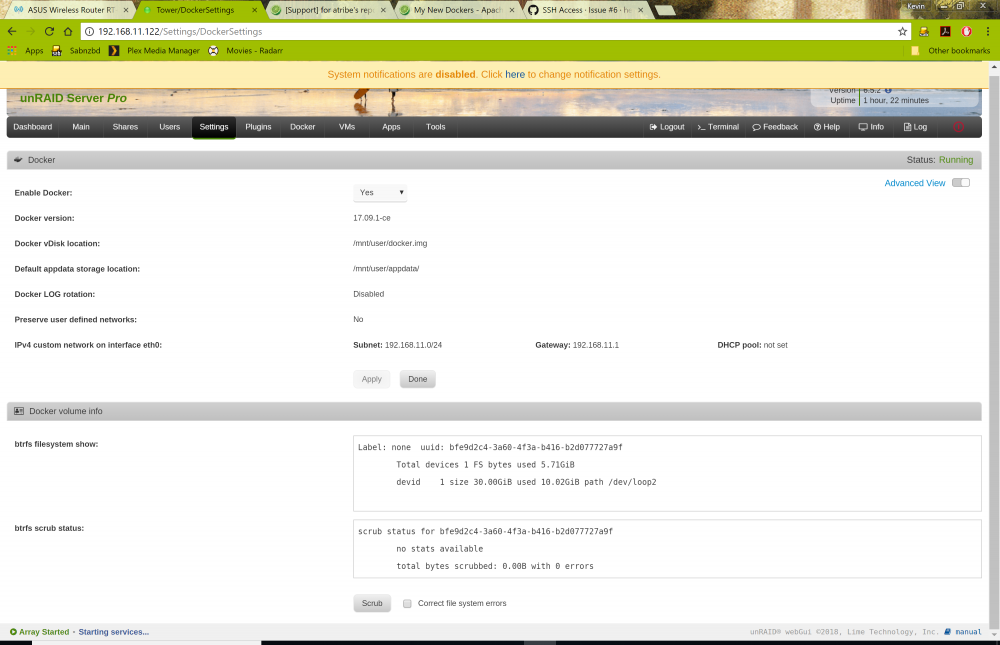The height and width of the screenshot is (645, 1000).
Task: Switch to ASUS Wireless Router browser tab
Action: (70, 10)
